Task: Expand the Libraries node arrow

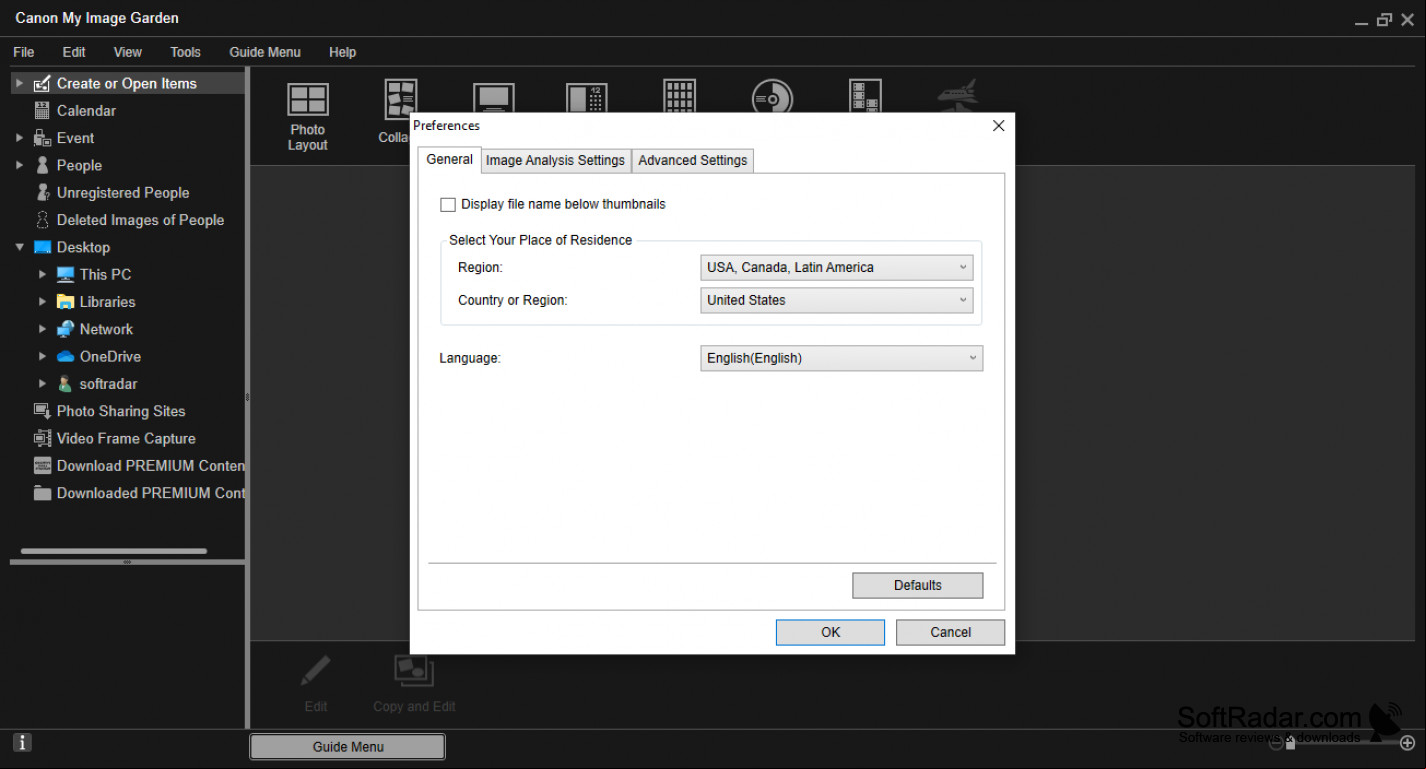Action: 42,302
